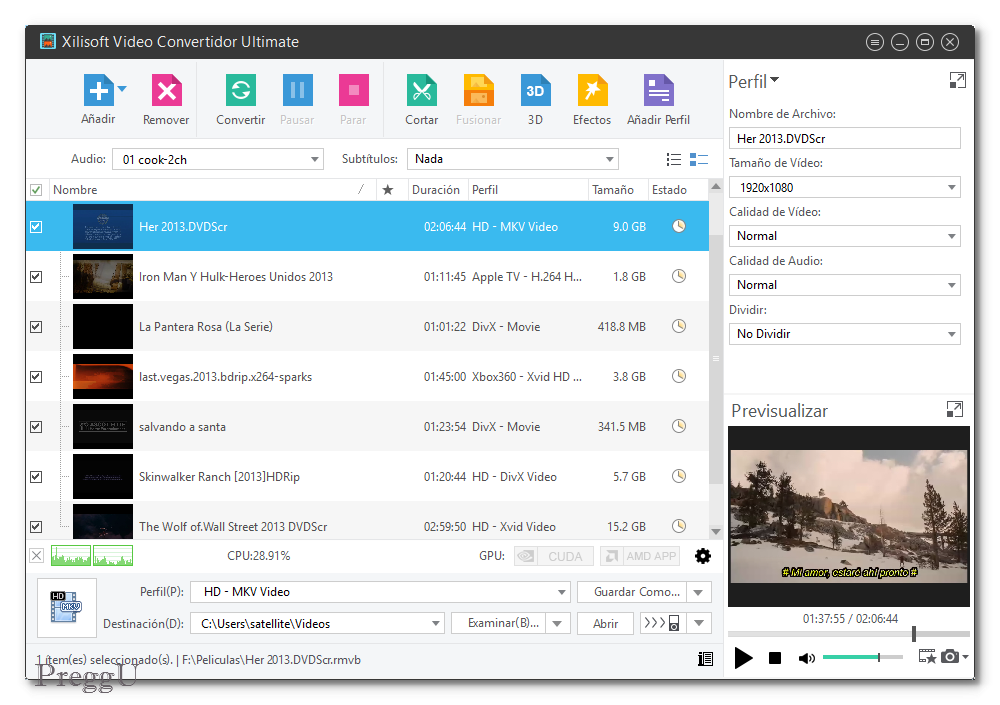The image size is (1000, 705).
Task: Click the Remover toolbar icon
Action: coord(166,91)
